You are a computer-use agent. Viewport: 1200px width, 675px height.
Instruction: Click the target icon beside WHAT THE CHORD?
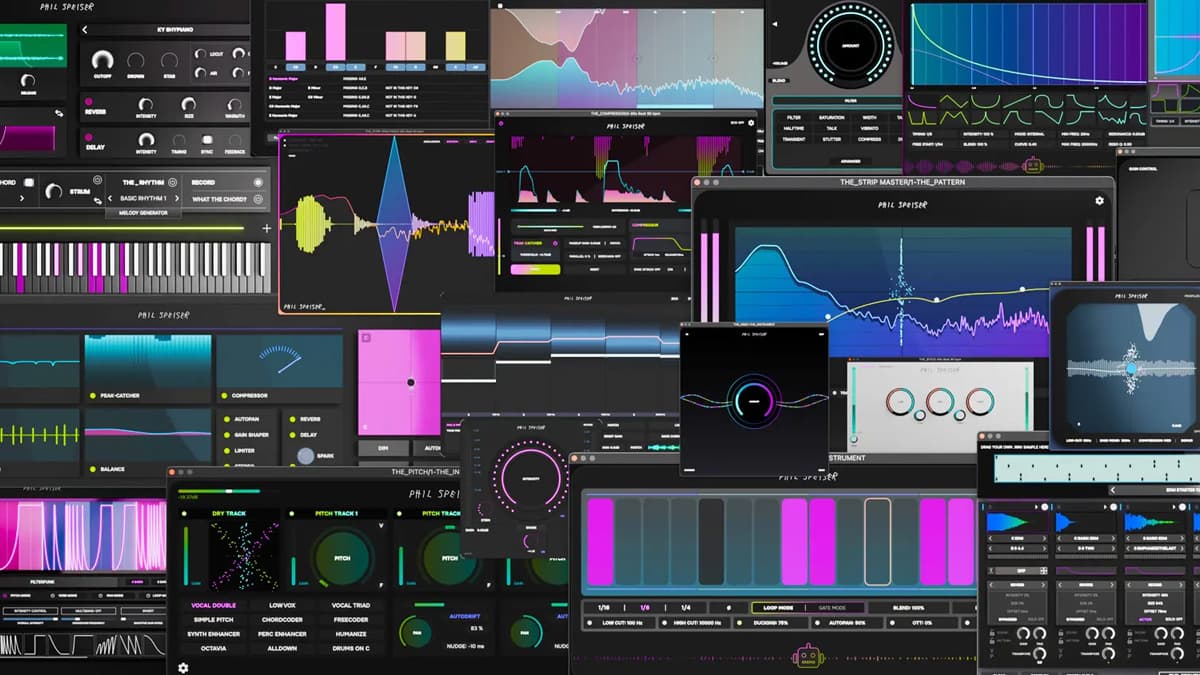pyautogui.click(x=258, y=199)
